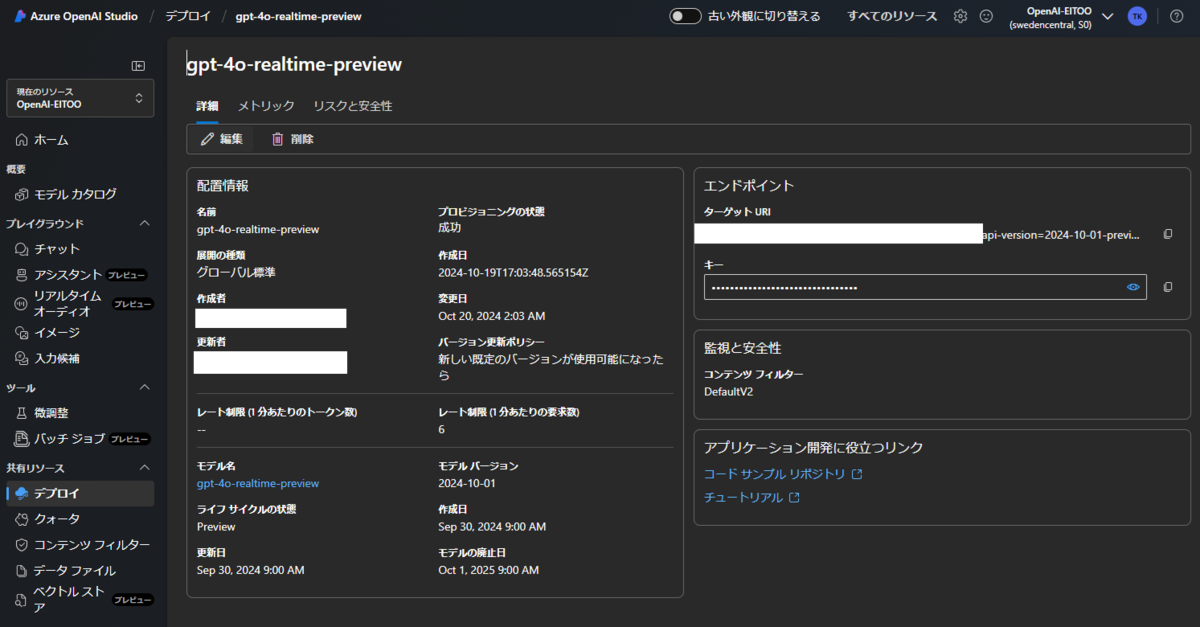Expand the OpenAI-EITOO resource dropdown in header
Screen dimensions: 1200x627
click(1107, 16)
